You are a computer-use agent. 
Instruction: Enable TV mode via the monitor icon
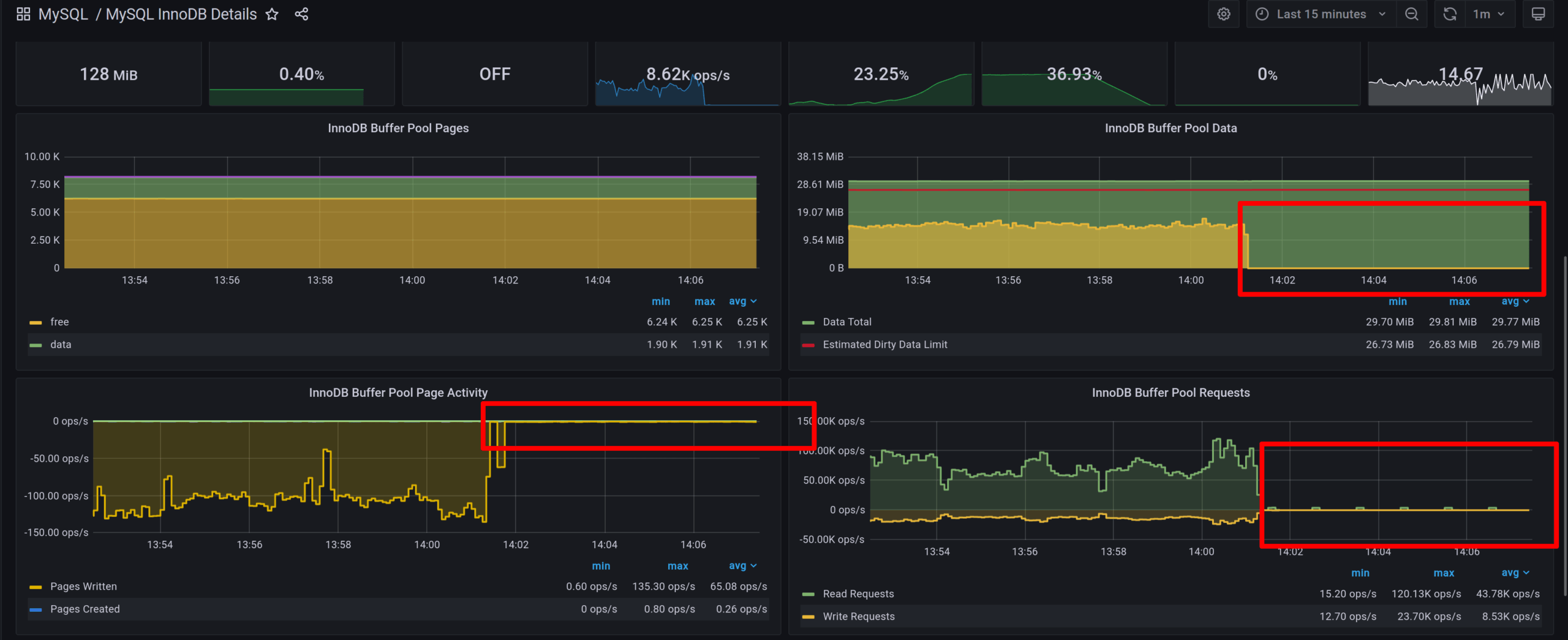tap(1539, 13)
